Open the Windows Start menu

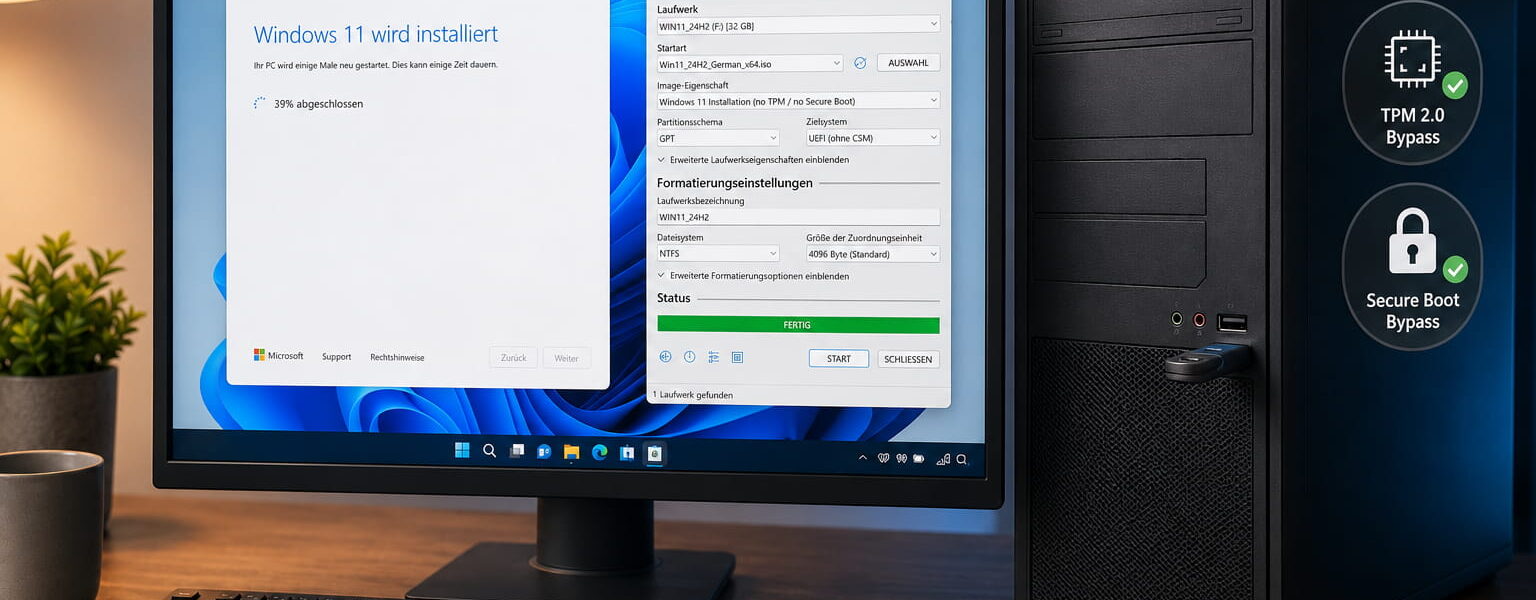click(462, 450)
